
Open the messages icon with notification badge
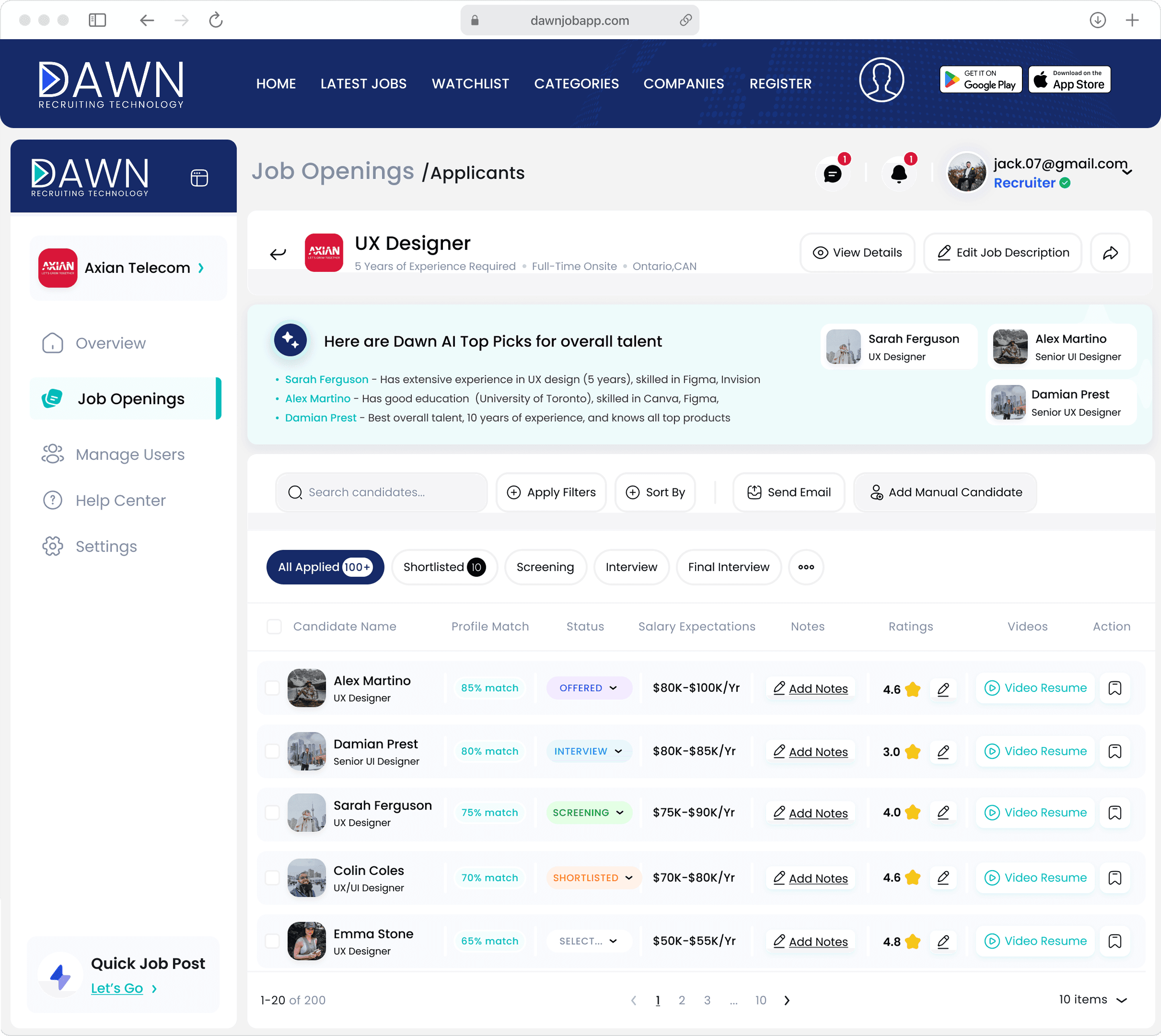833,174
